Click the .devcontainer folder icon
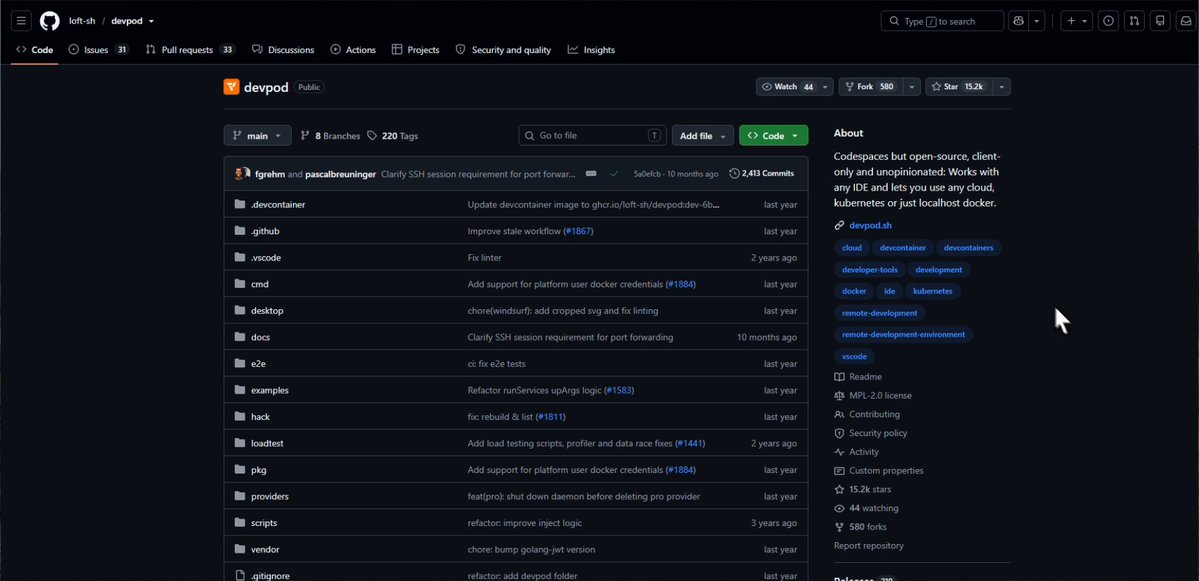 tap(239, 205)
